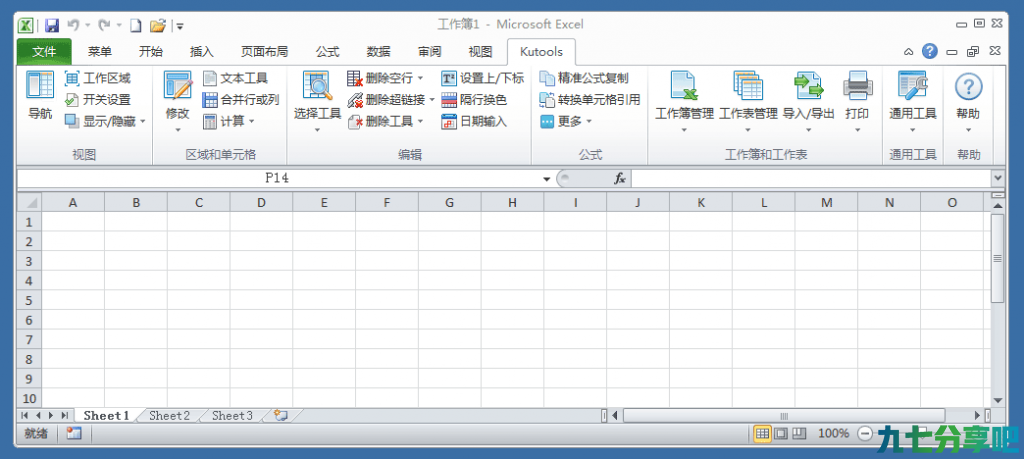Open the 删除超链接 delete hyperlinks dropdown

pyautogui.click(x=432, y=100)
